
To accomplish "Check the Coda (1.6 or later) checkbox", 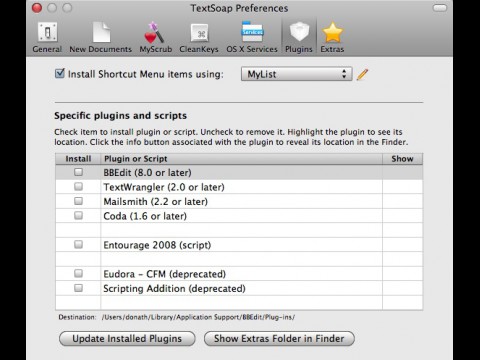I will pos(78,215).
